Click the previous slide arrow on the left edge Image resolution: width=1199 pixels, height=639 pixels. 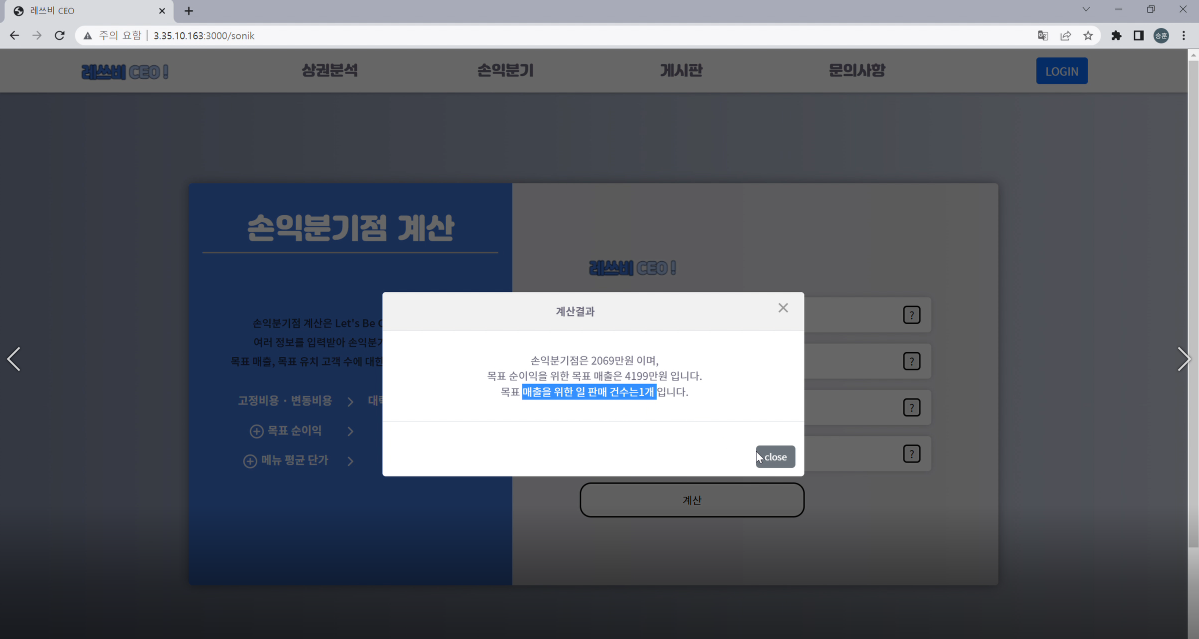point(14,358)
